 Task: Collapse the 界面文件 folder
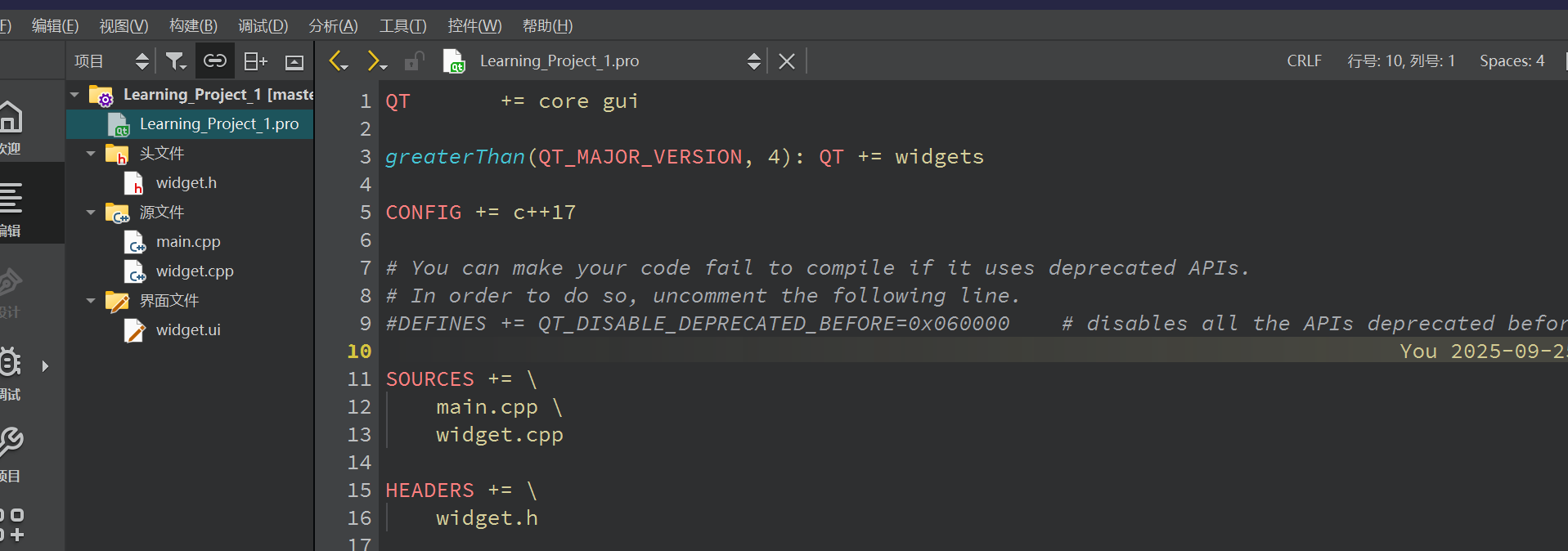[91, 301]
